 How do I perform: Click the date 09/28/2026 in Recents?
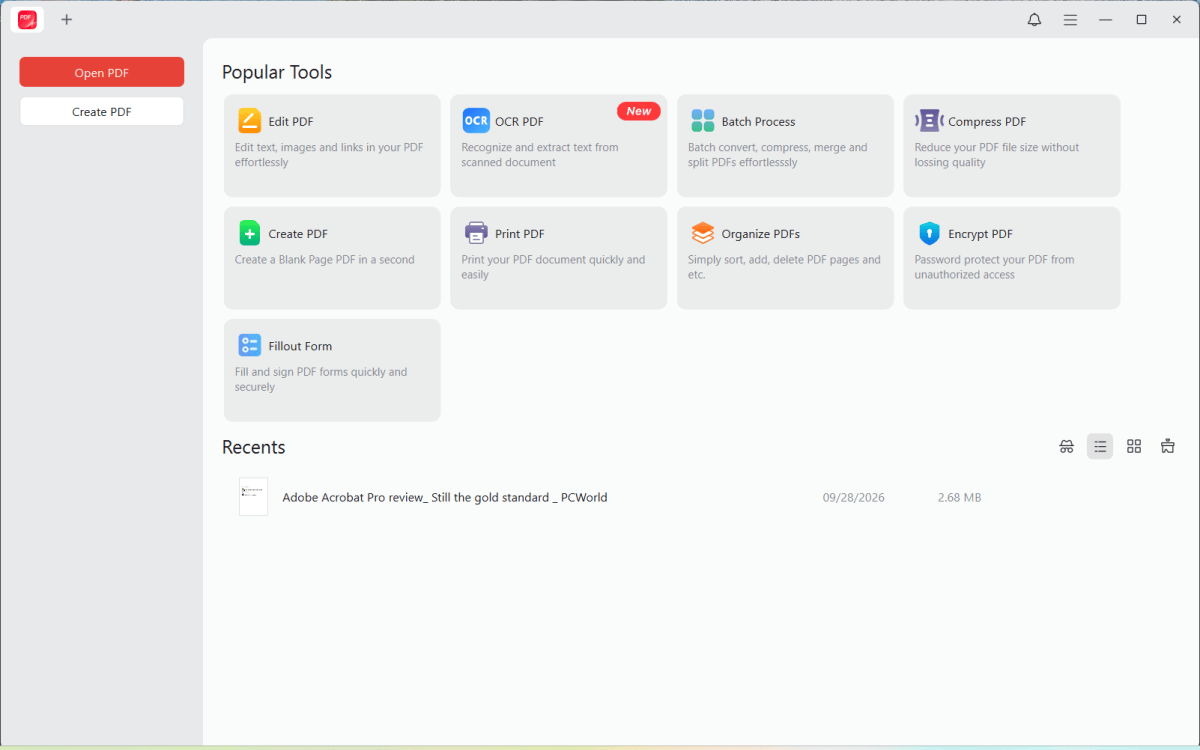[x=854, y=497]
